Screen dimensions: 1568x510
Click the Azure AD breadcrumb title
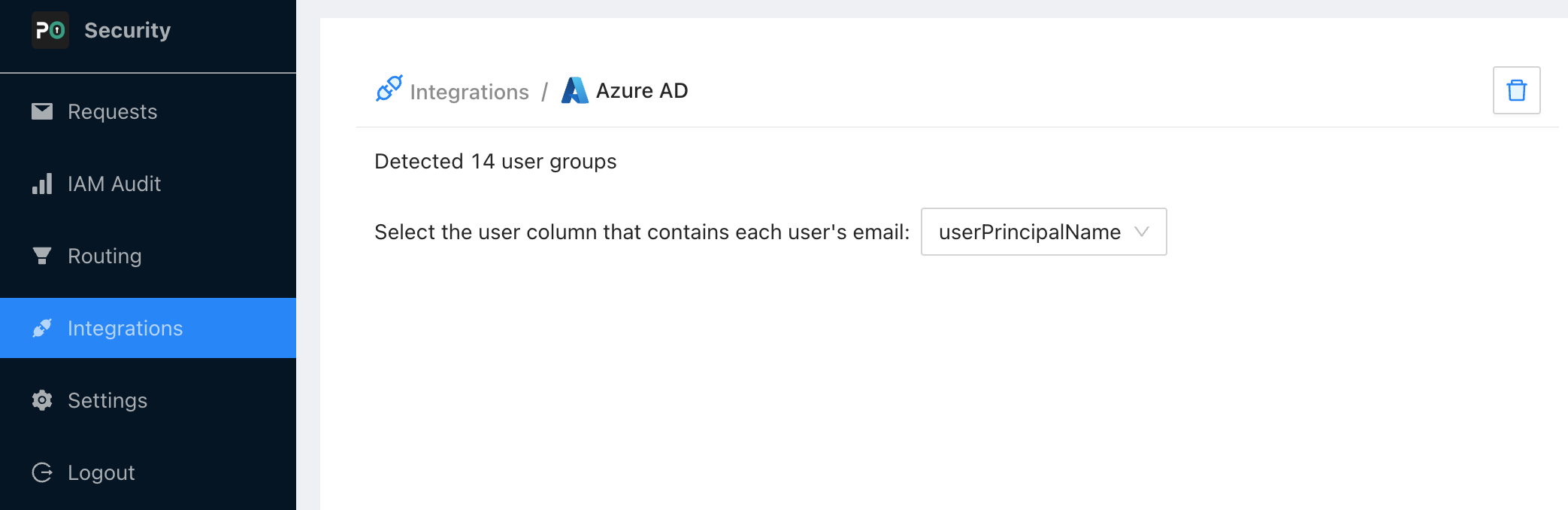tap(642, 90)
